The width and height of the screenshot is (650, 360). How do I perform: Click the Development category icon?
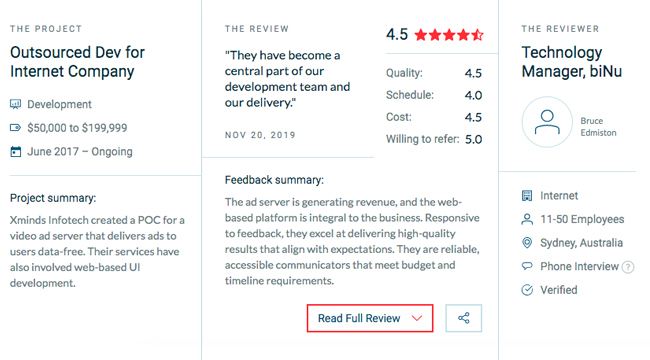click(x=15, y=104)
